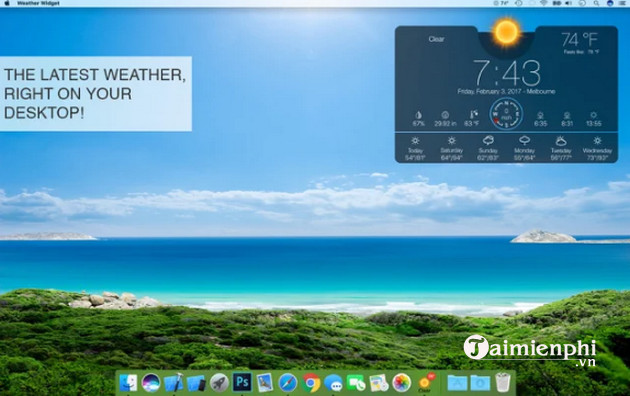Screen dimensions: 630x396
Task: Open Finder from the Dock
Action: (128, 383)
